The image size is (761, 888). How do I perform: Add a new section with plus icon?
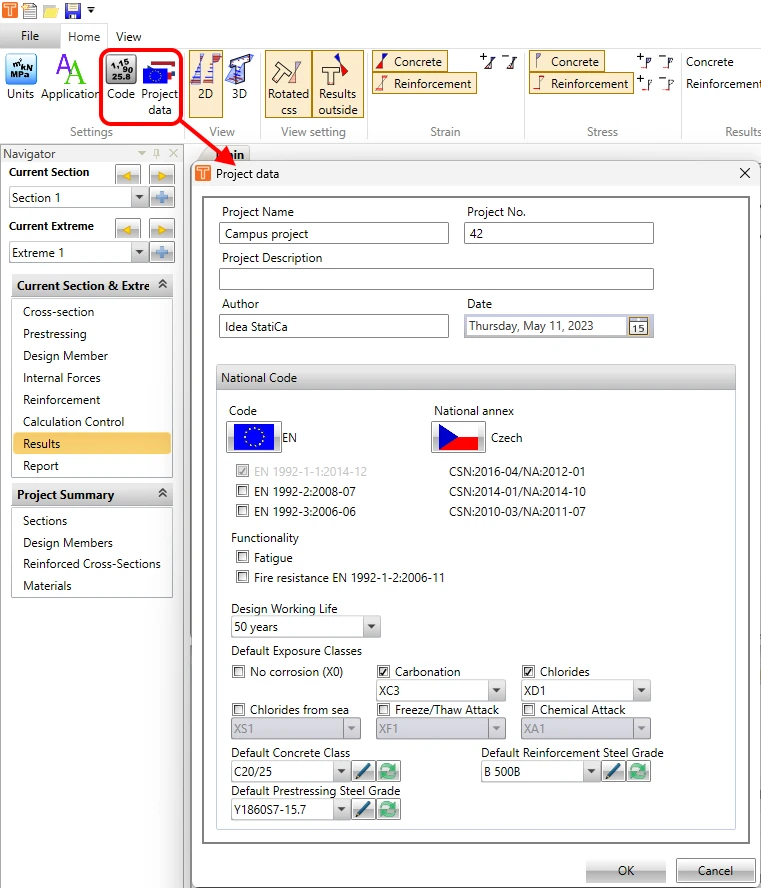pos(162,198)
